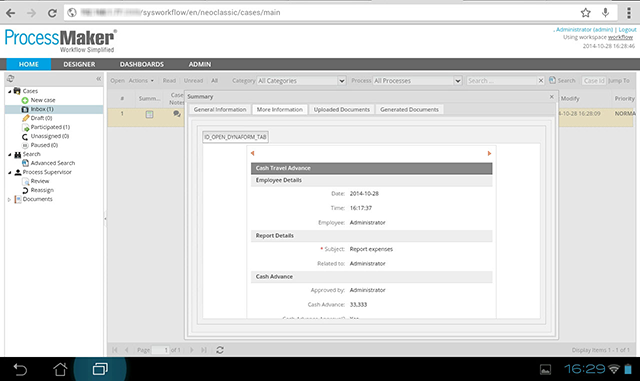
Task: Close the Summary dialog
Action: (551, 97)
